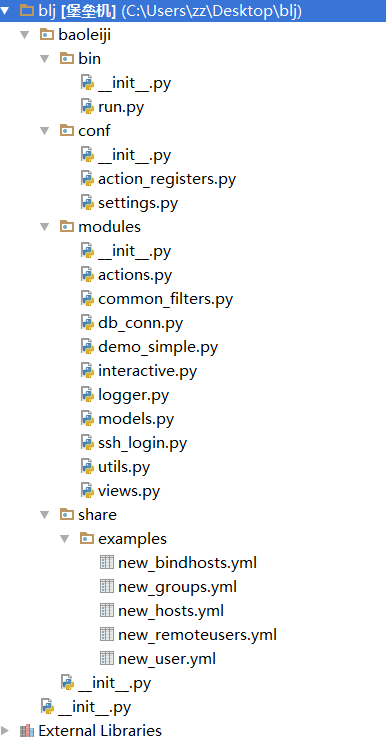The width and height of the screenshot is (386, 749).
Task: Click the YAML icon beside new_hosts.yml
Action: (107, 610)
